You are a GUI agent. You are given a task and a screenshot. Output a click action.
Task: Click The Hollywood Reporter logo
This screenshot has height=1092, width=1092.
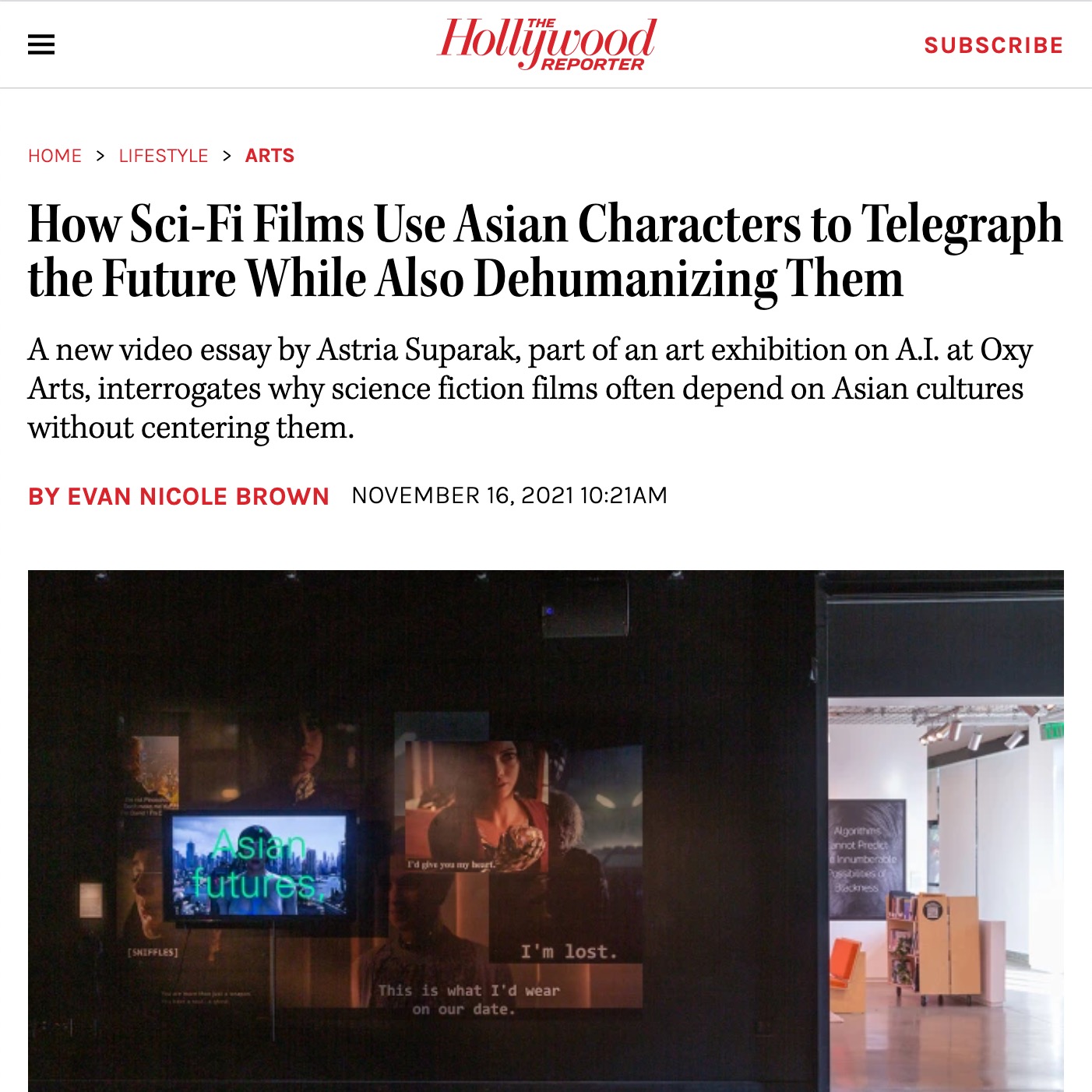[546, 44]
